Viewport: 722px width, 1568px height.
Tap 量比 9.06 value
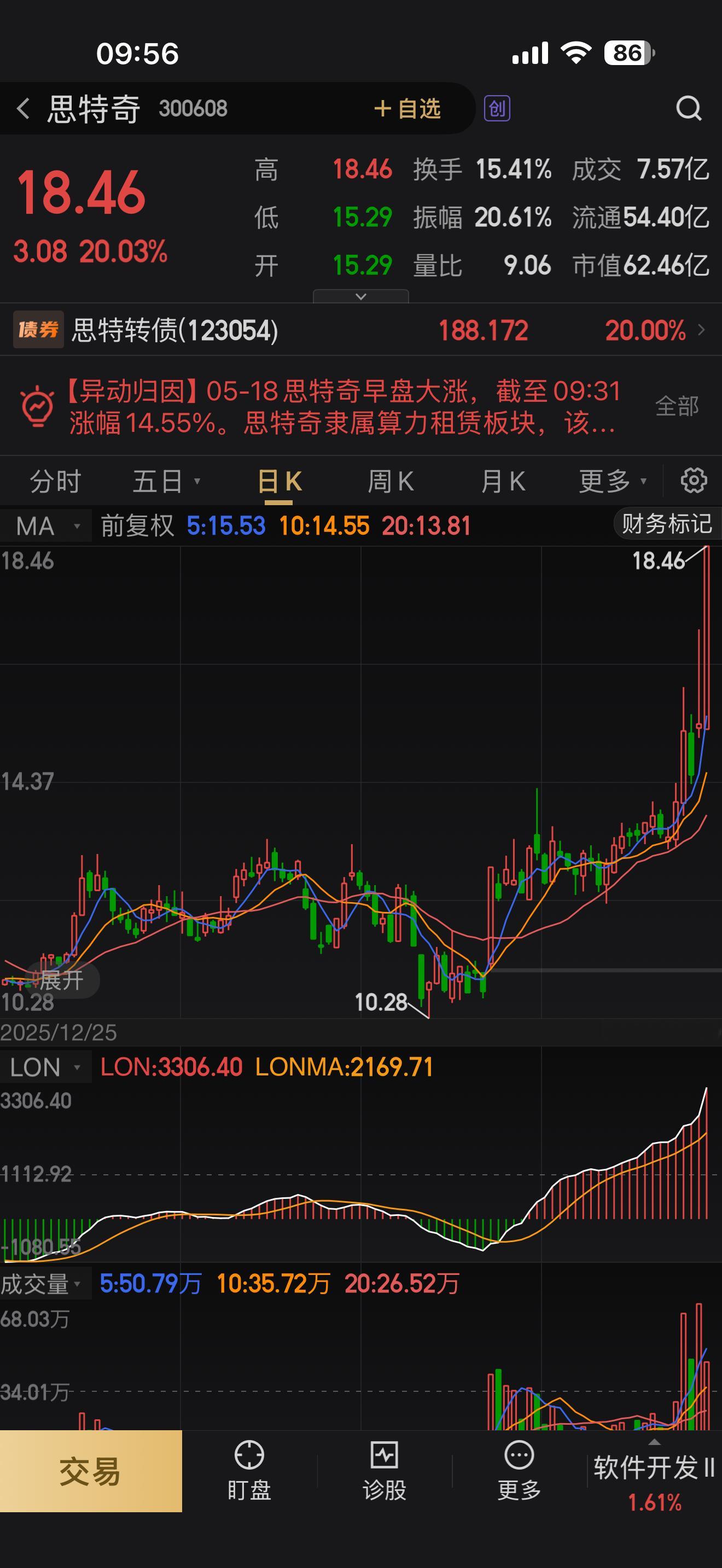482,265
